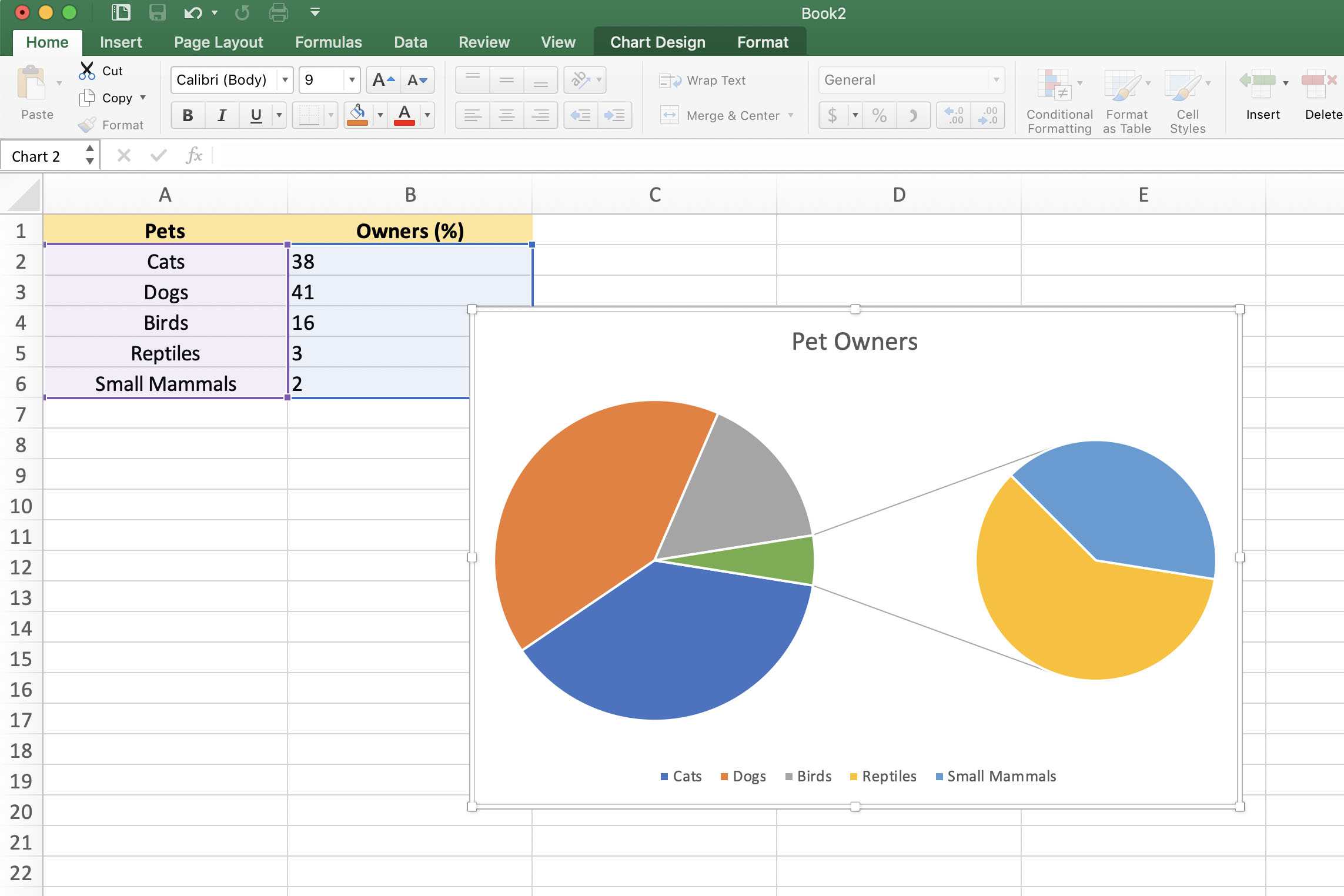Click the Formulas menu item
The image size is (1344, 896).
click(x=326, y=41)
